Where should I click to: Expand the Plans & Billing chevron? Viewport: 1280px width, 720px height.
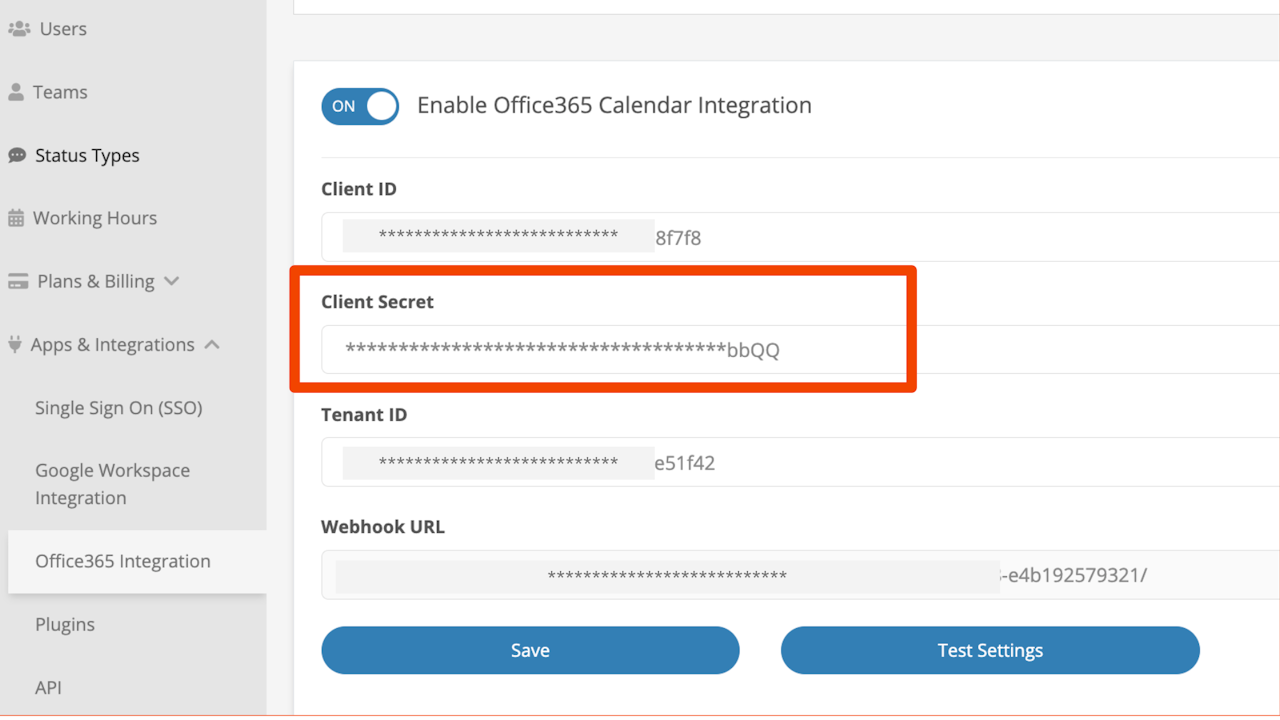172,281
